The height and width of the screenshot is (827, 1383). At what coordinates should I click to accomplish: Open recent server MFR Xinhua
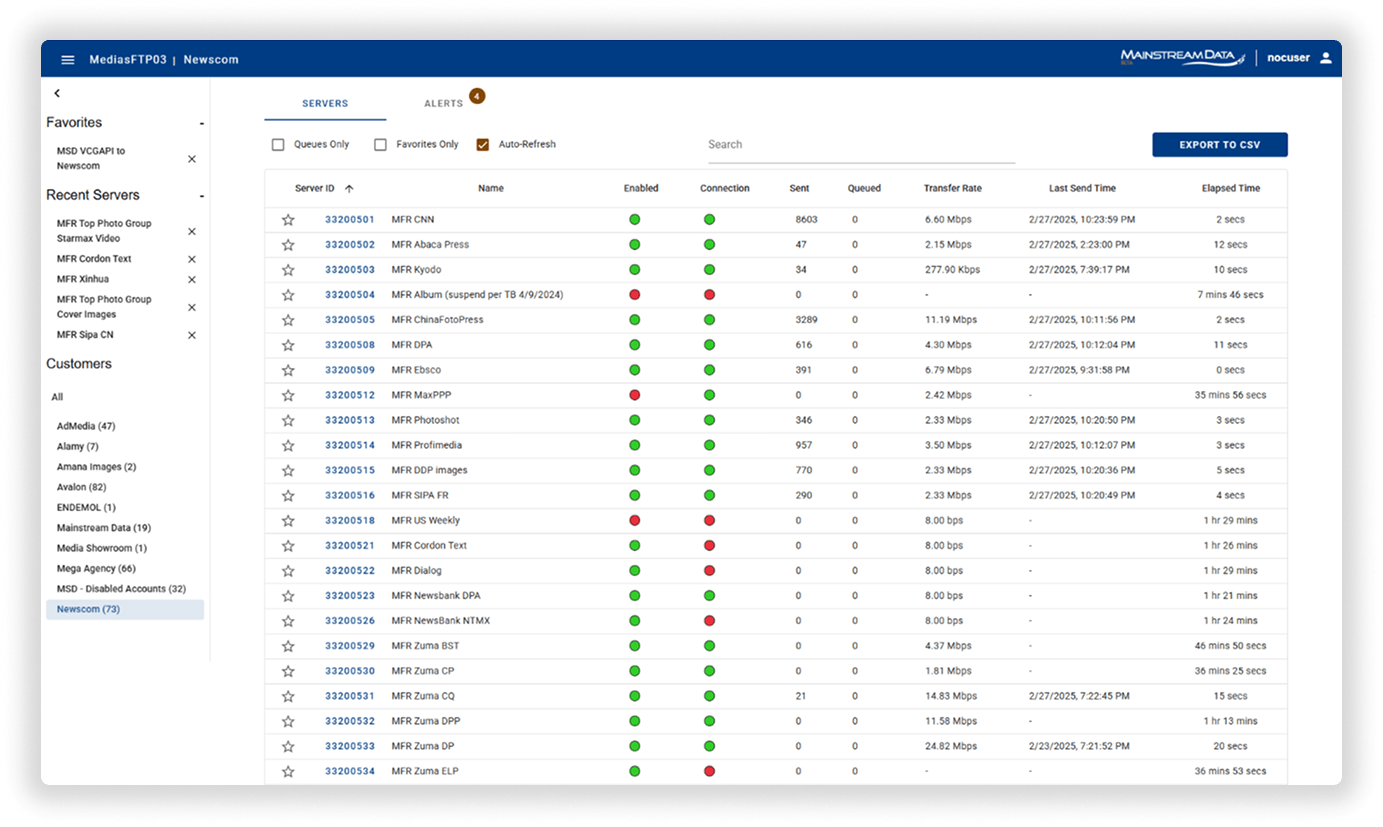coord(83,279)
